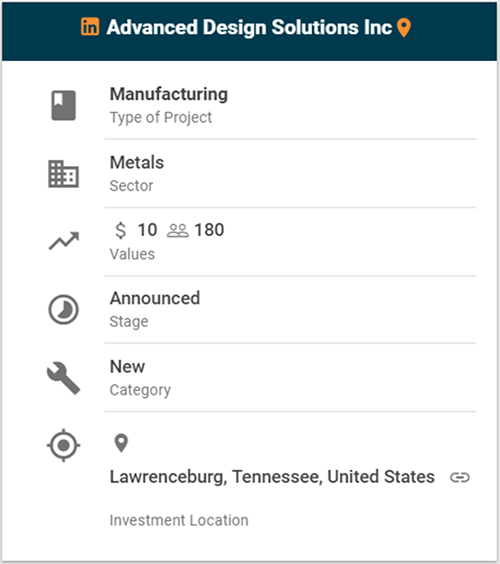Click the wrench icon next to Category
This screenshot has height=564, width=500.
(63, 378)
